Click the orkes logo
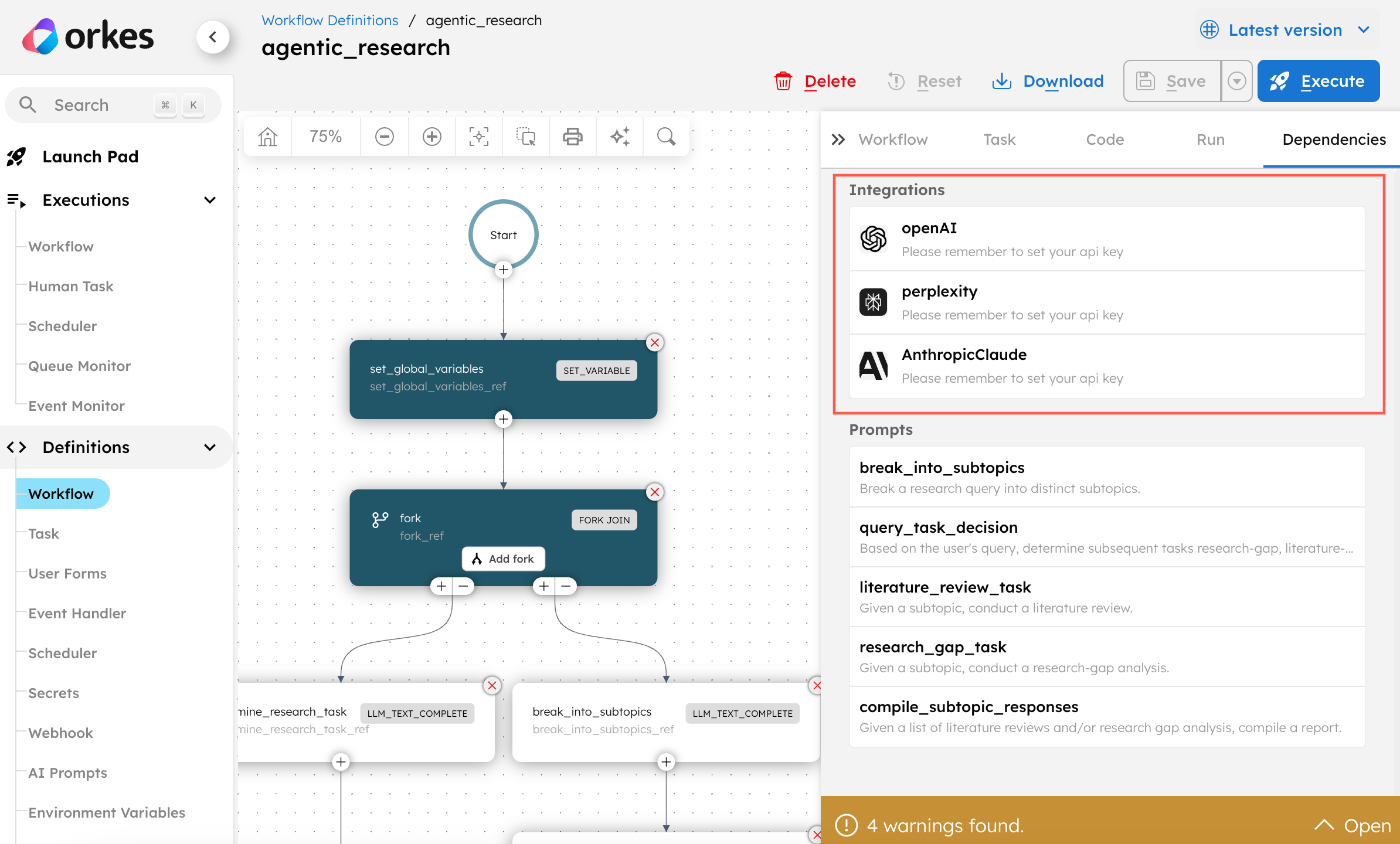Viewport: 1400px width, 844px height. tap(88, 36)
